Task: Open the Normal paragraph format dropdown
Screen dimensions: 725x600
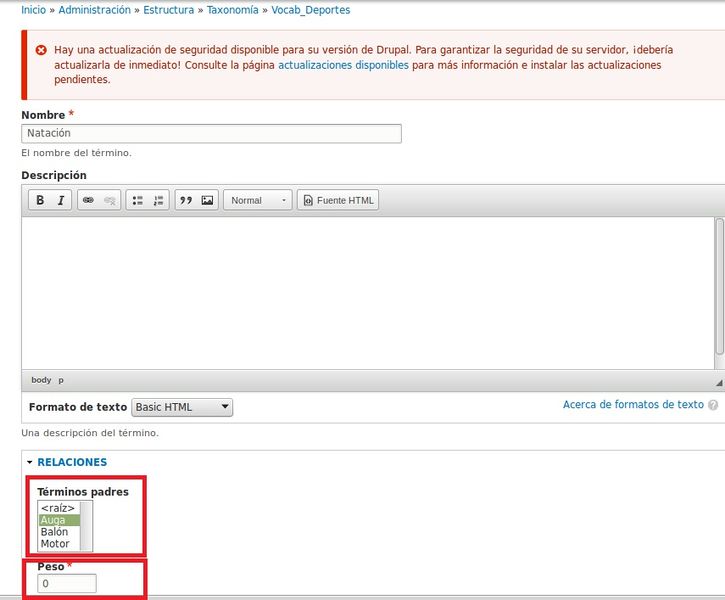Action: point(258,200)
